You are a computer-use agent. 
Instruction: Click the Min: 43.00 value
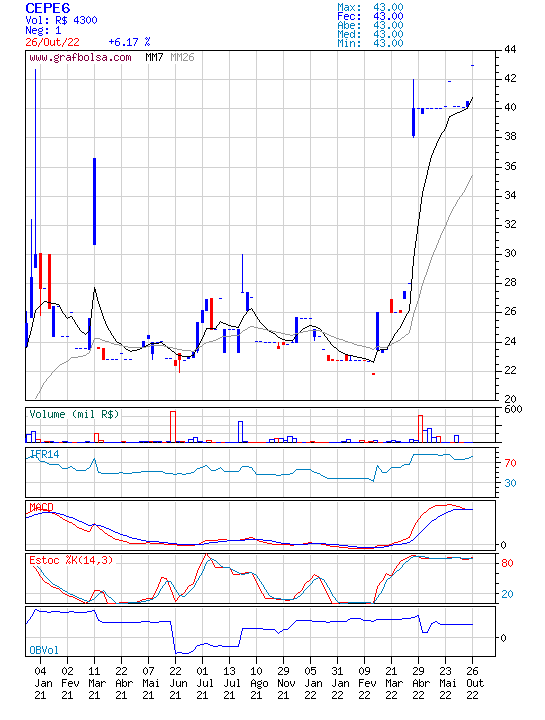(370, 44)
